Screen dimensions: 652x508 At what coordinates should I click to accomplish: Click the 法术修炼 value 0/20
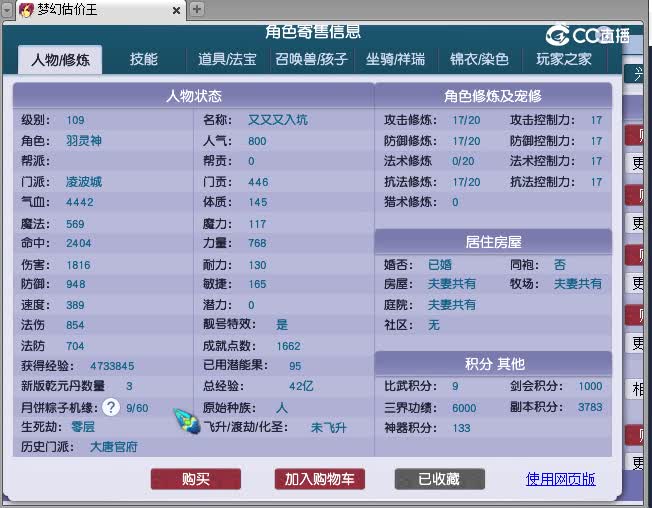point(463,161)
